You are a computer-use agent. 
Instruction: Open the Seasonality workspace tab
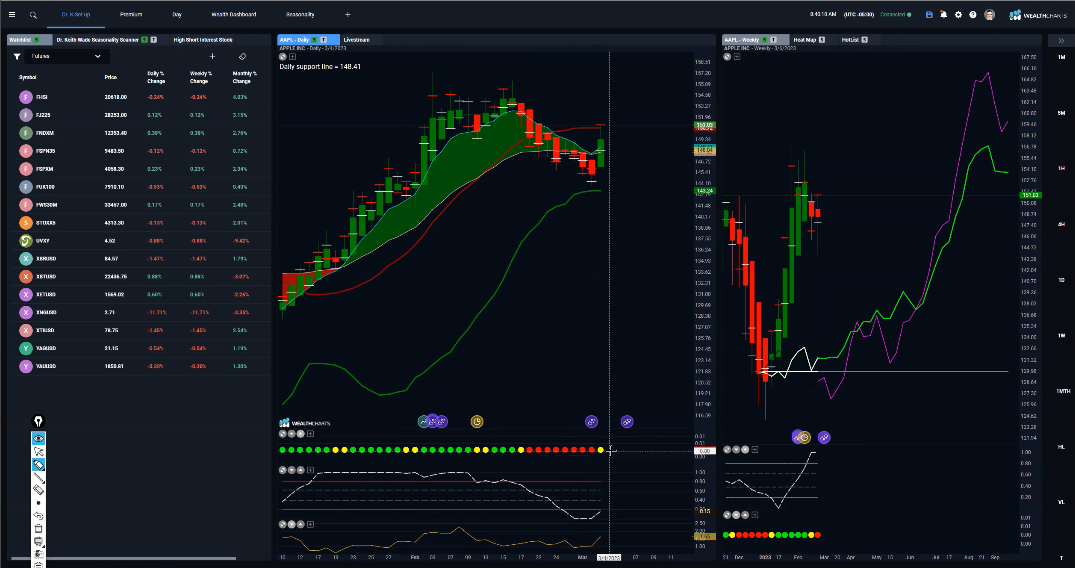(300, 14)
